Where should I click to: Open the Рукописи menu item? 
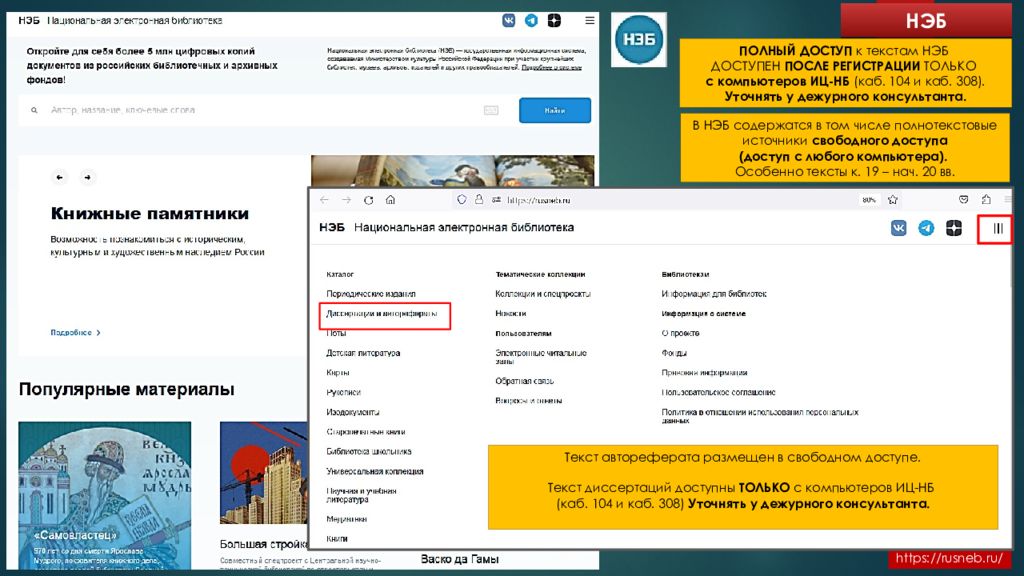(x=344, y=392)
